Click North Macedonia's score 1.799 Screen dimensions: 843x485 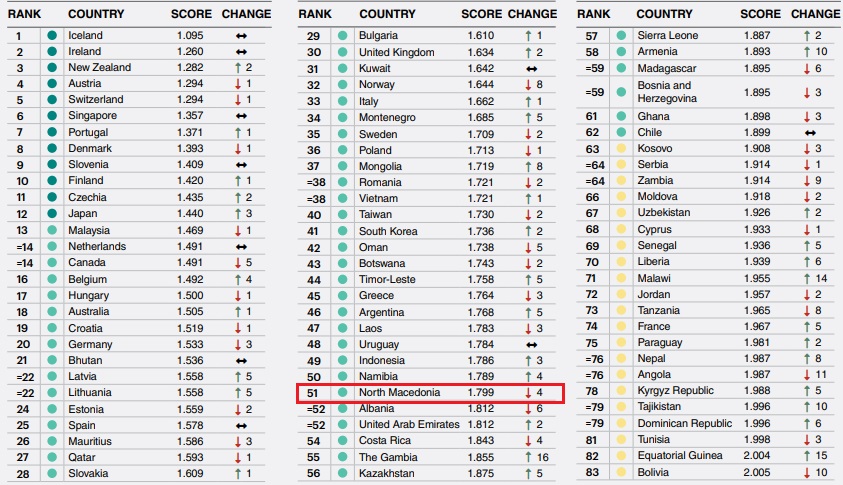click(481, 393)
